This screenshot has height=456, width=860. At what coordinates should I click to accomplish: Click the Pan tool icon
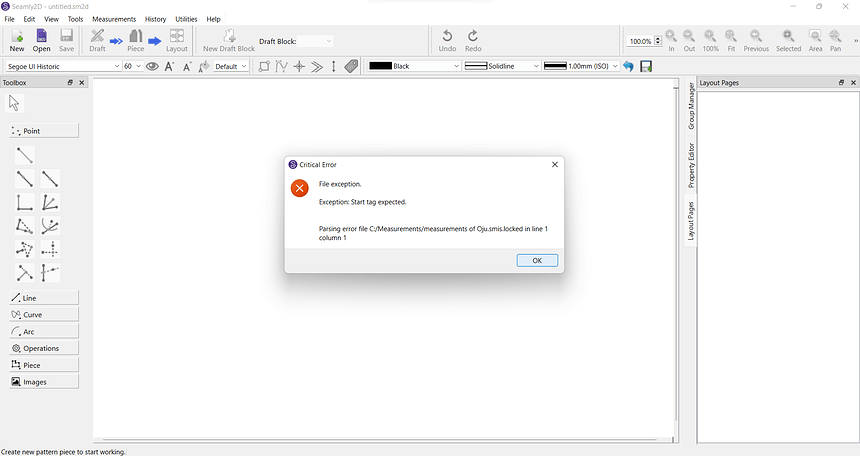(835, 36)
